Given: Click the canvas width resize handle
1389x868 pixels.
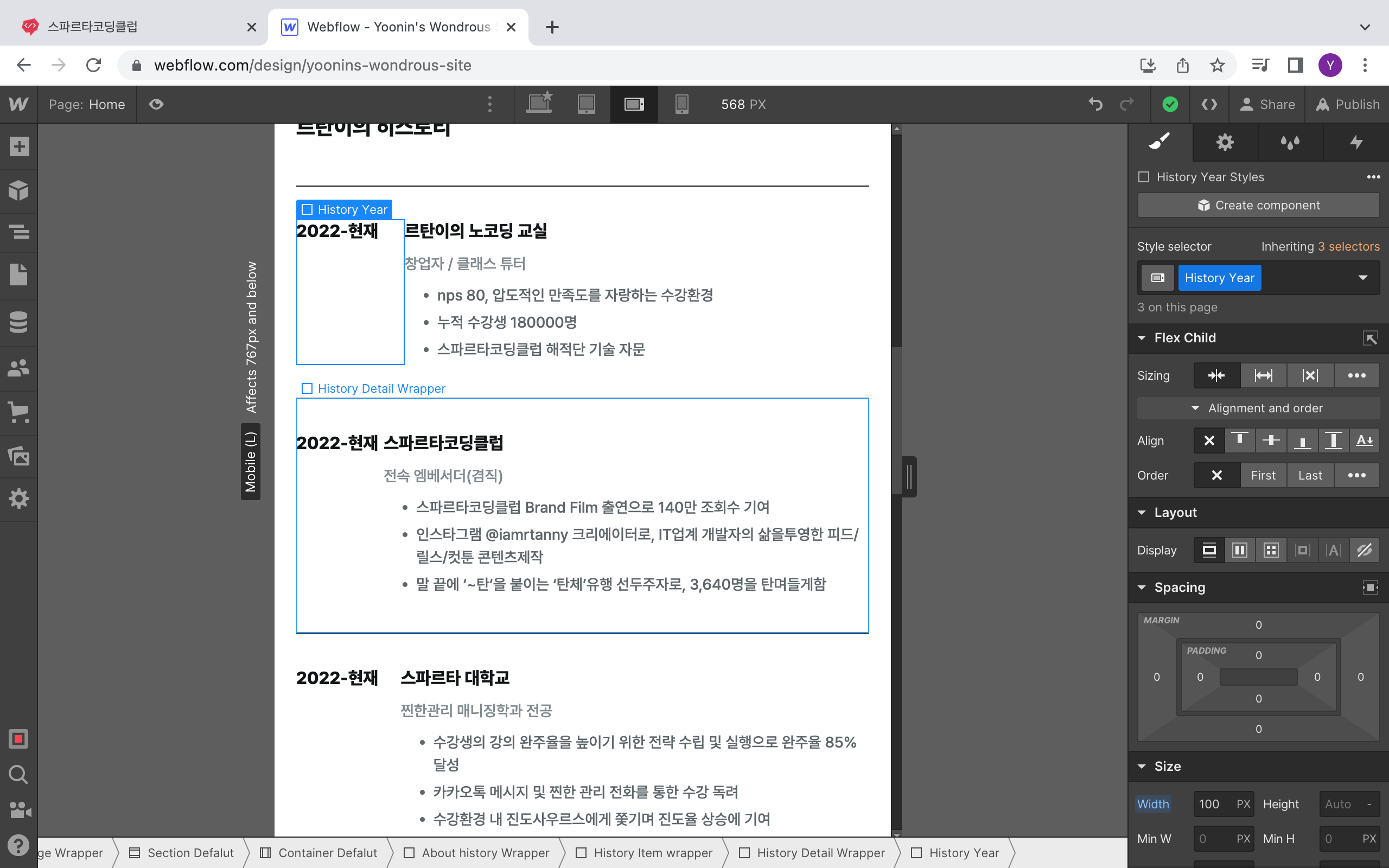Looking at the screenshot, I should click(909, 476).
